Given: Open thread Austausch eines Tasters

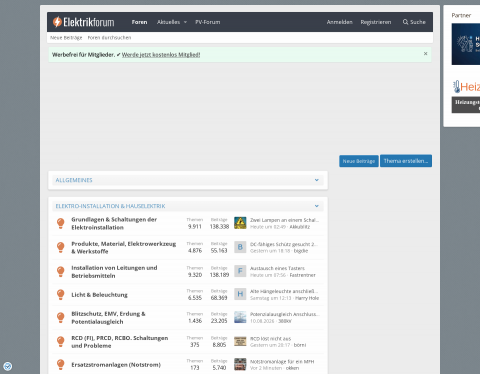Looking at the screenshot, I should (x=277, y=268).
